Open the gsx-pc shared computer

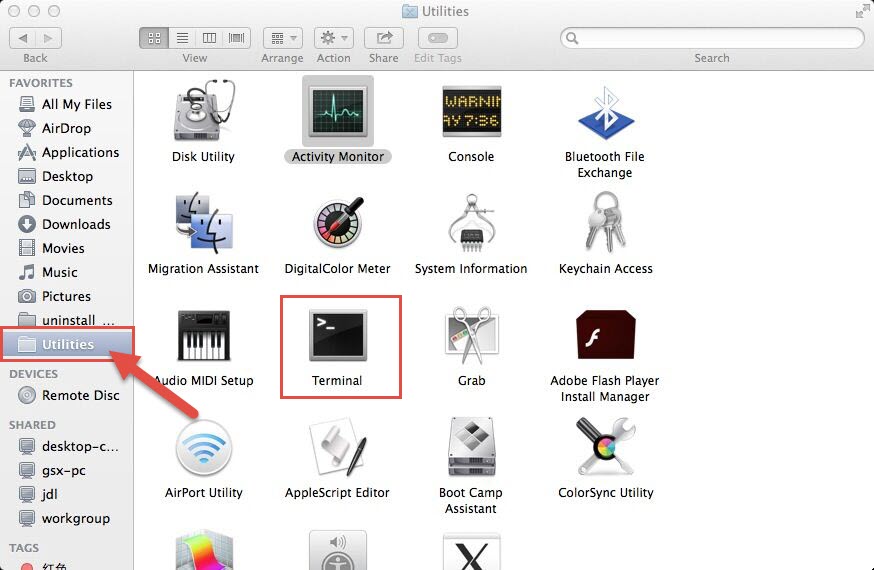(x=67, y=470)
